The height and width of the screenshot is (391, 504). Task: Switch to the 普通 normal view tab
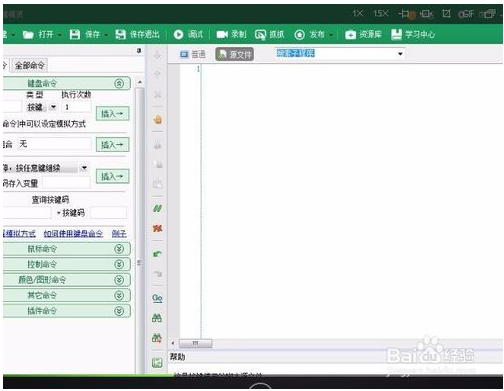(x=193, y=54)
